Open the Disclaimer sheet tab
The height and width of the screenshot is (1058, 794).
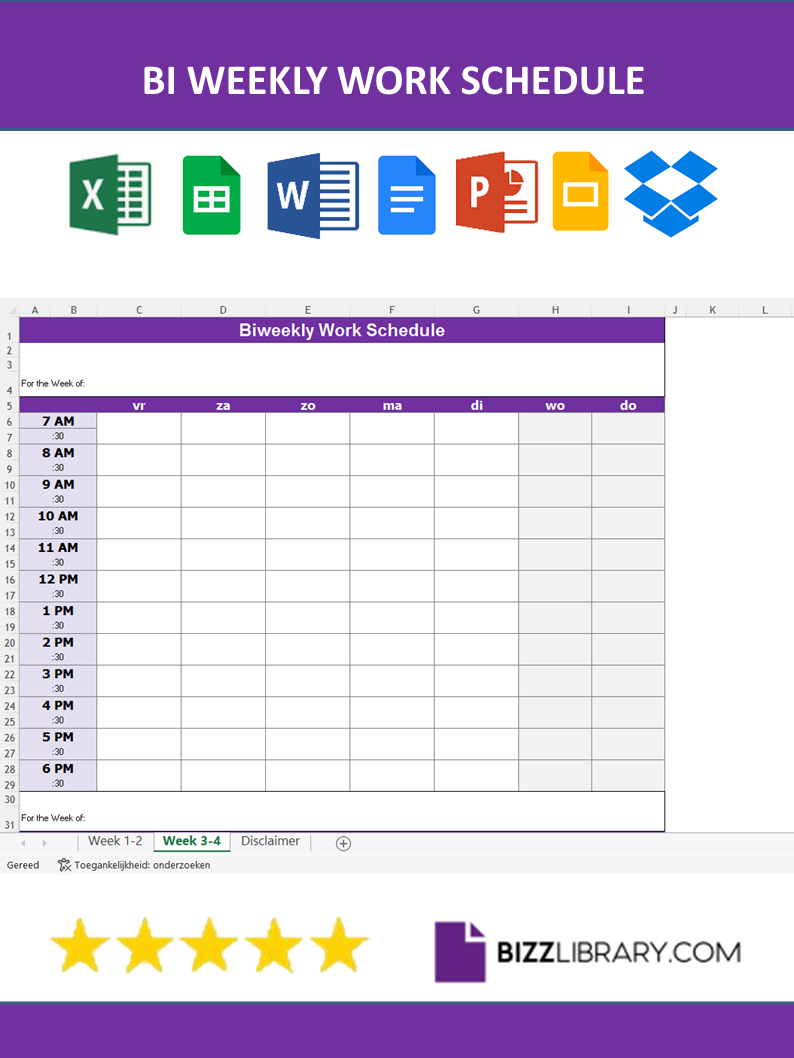(270, 841)
